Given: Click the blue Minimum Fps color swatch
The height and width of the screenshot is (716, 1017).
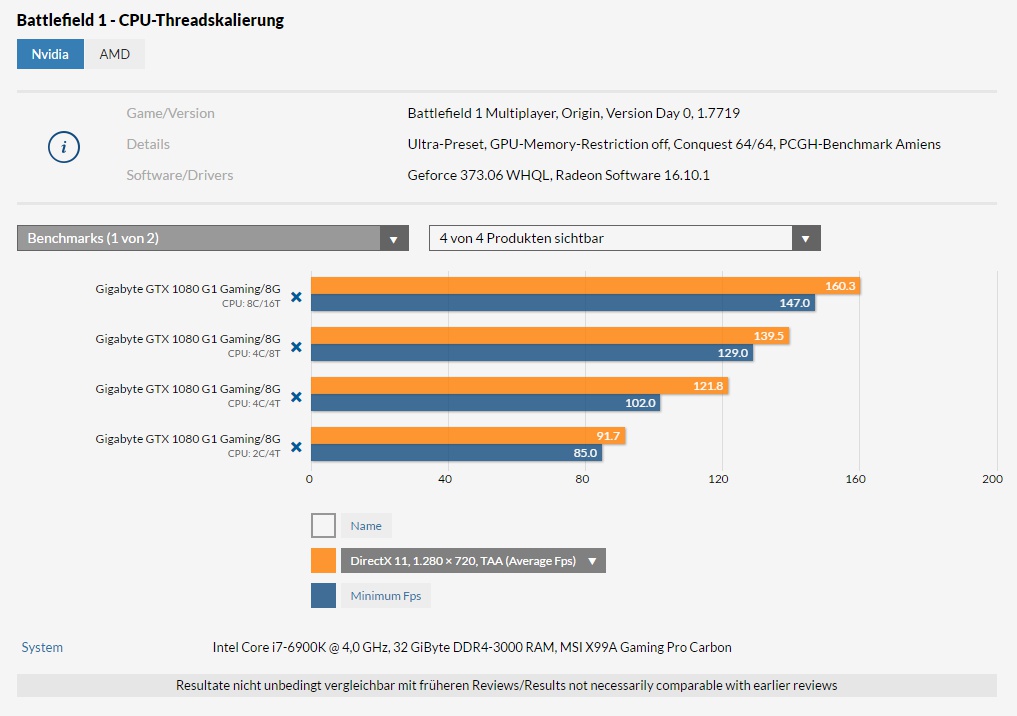Looking at the screenshot, I should click(323, 595).
